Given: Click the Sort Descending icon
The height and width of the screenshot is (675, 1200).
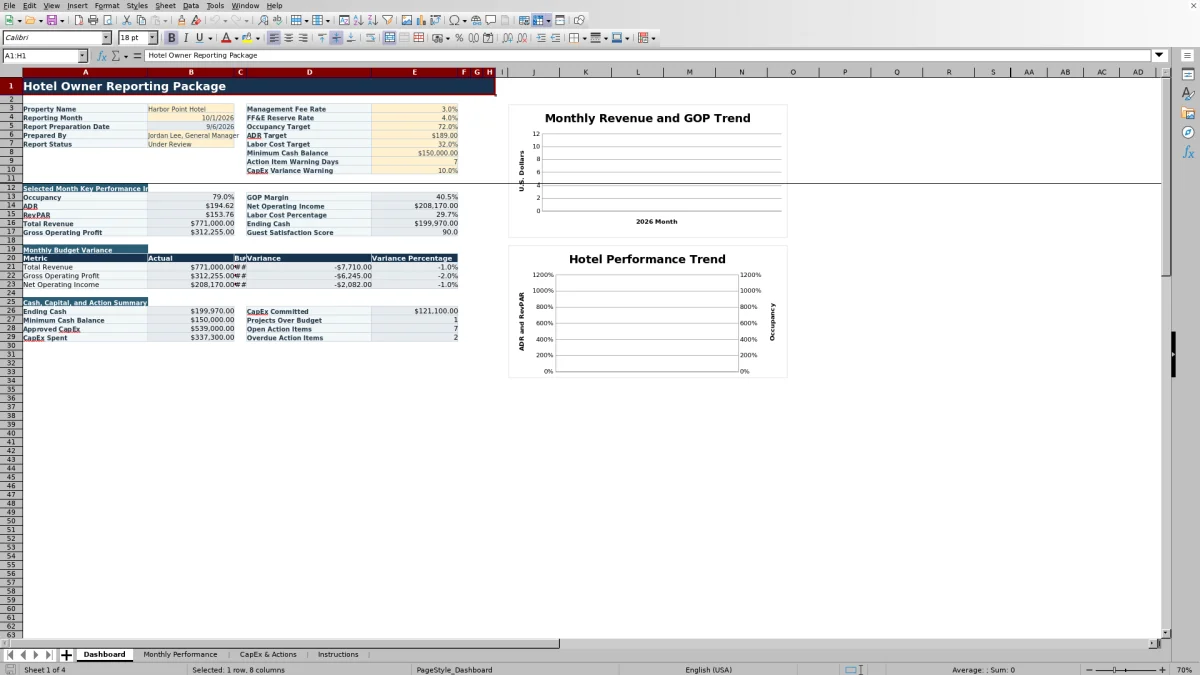Looking at the screenshot, I should coord(373,20).
